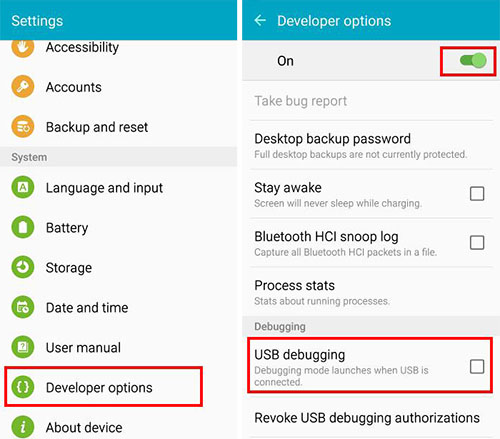
Task: Go back with the header arrow
Action: [260, 21]
